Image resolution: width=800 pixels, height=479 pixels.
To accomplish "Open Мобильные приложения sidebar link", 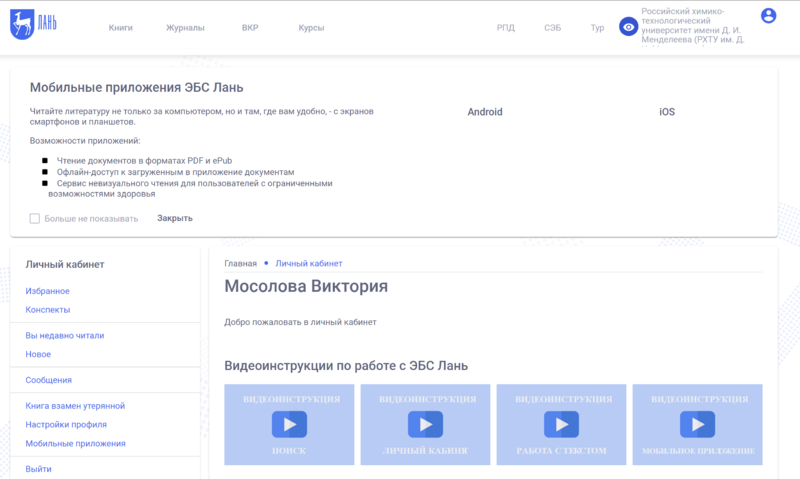I will pyautogui.click(x=76, y=443).
